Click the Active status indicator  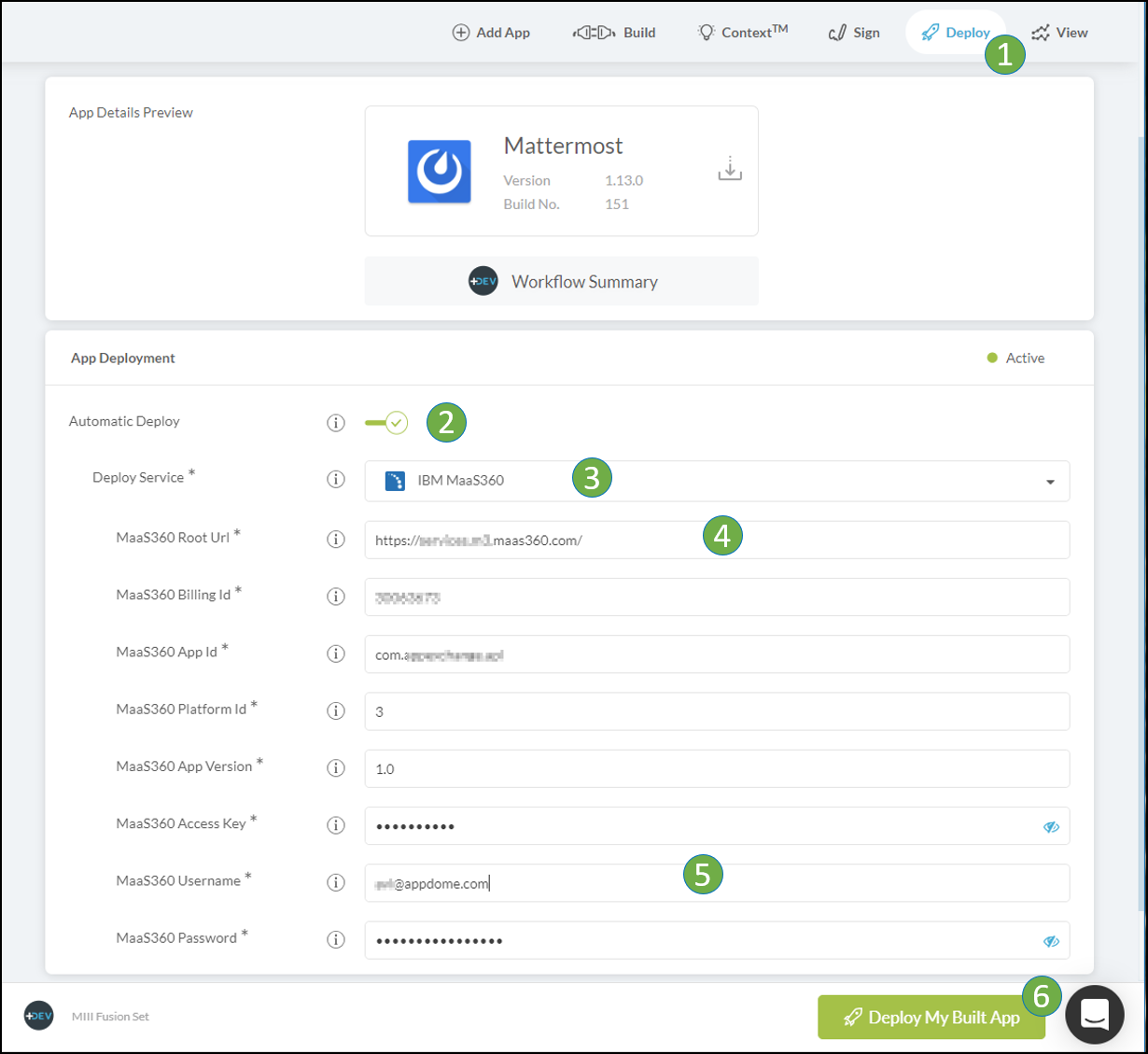tap(1015, 358)
